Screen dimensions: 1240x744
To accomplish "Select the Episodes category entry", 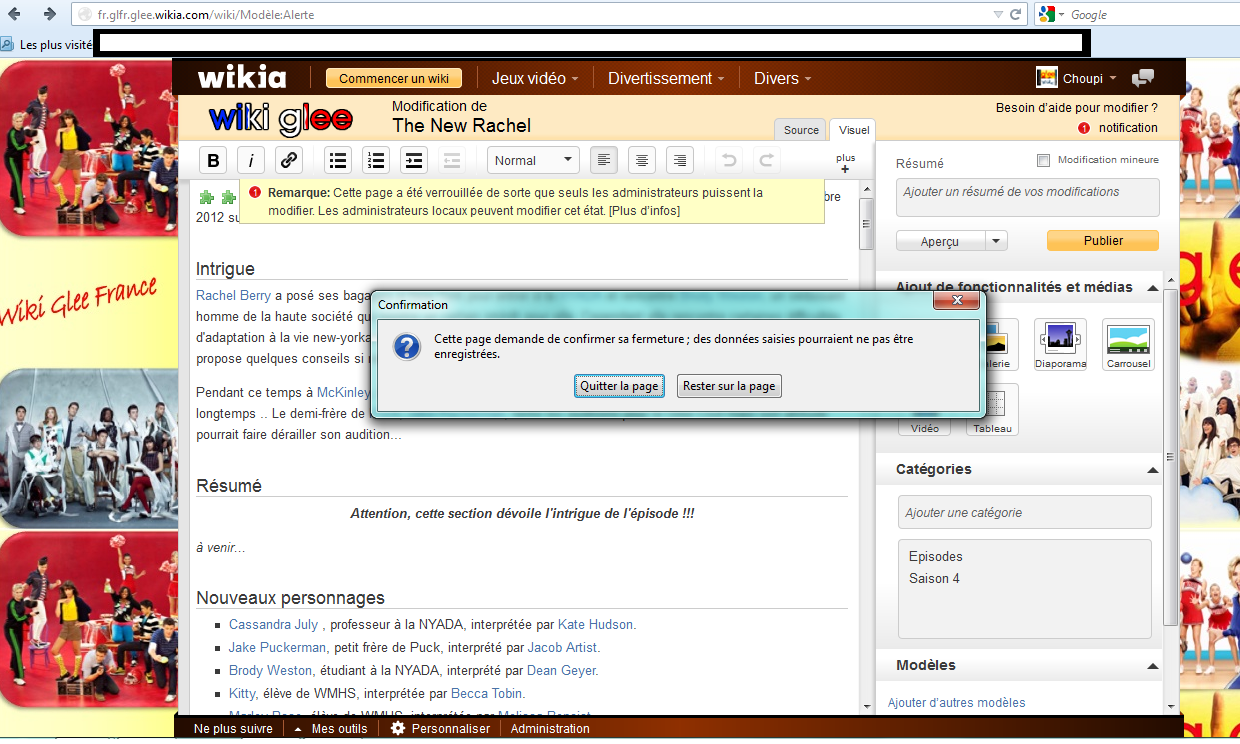I will (936, 556).
